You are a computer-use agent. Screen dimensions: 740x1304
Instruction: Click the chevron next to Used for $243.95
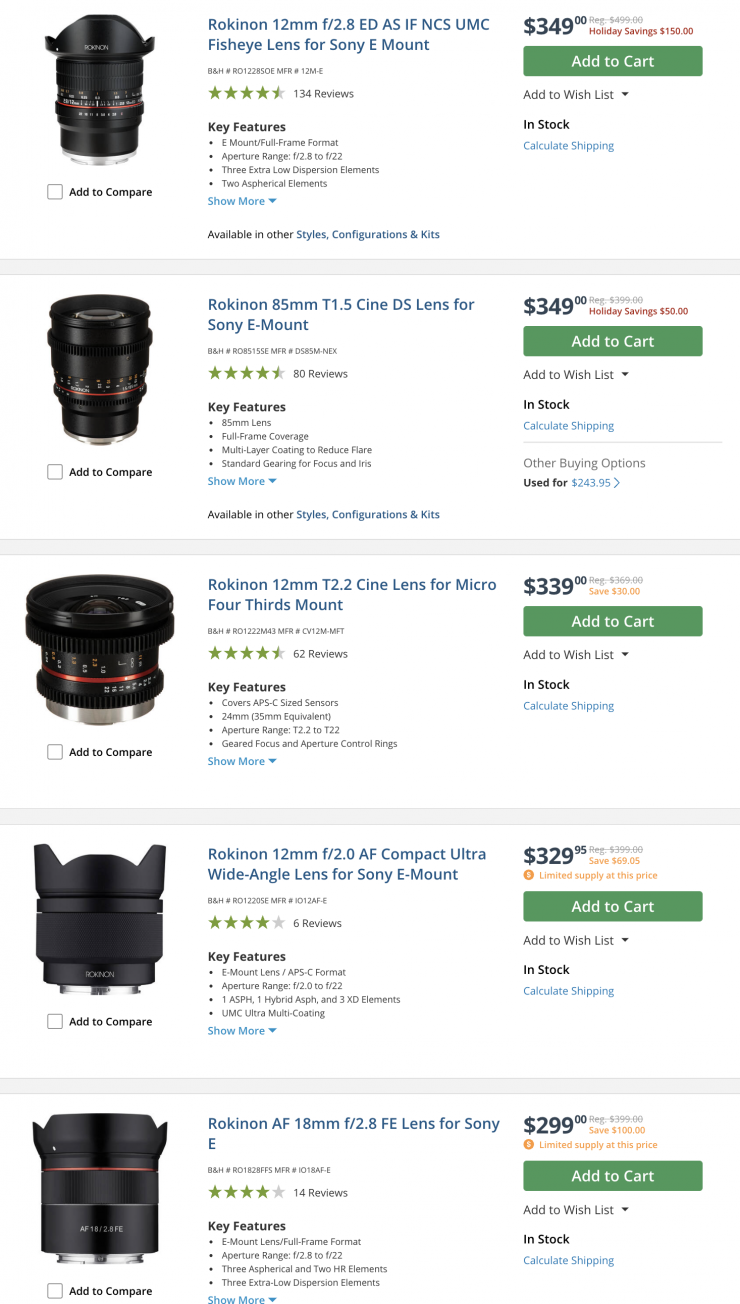(617, 483)
